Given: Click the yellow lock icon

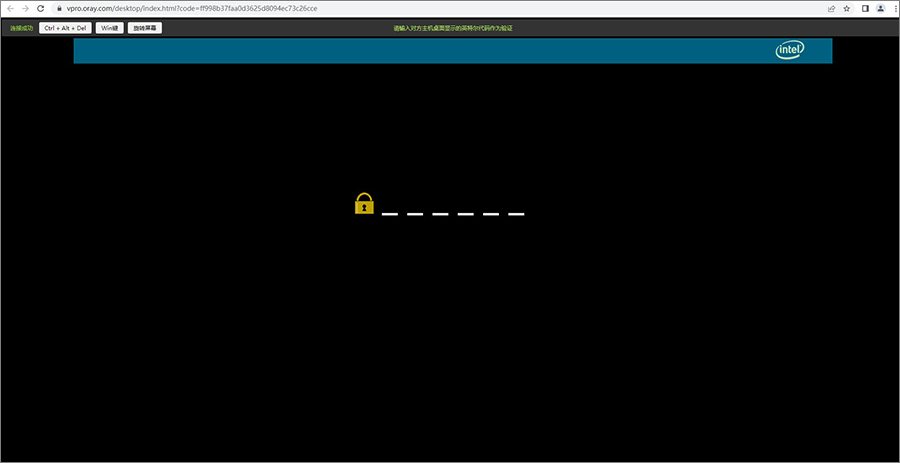Looking at the screenshot, I should tap(364, 204).
